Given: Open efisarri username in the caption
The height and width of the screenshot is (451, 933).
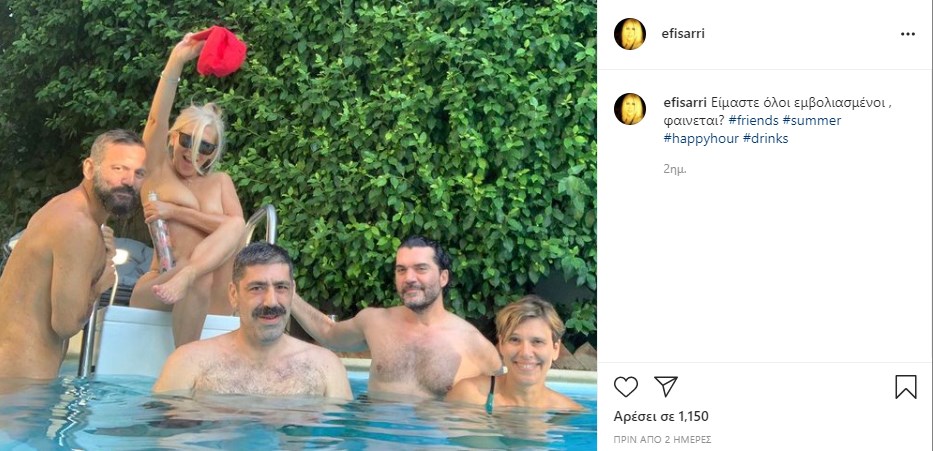Looking at the screenshot, I should (685, 102).
